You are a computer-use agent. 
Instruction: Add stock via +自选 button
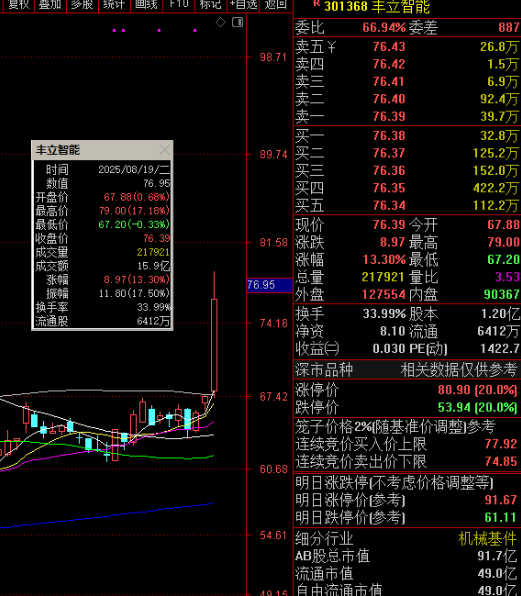tap(243, 5)
